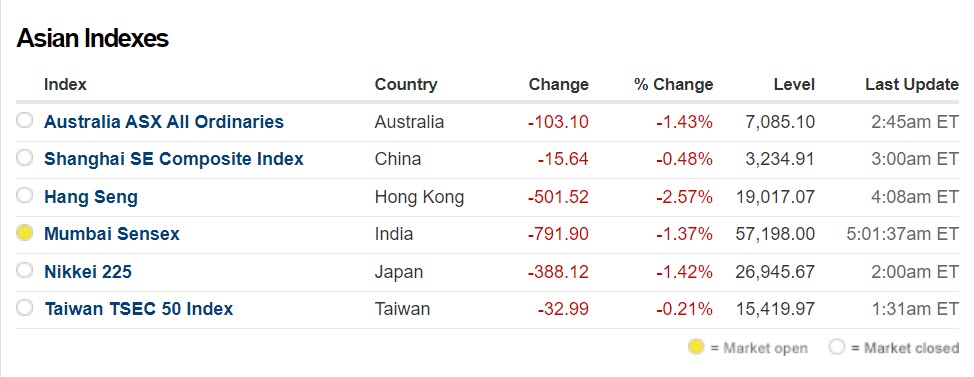Select the Taiwan TSEC 50 Index status circle
The height and width of the screenshot is (377, 974).
[x=24, y=308]
